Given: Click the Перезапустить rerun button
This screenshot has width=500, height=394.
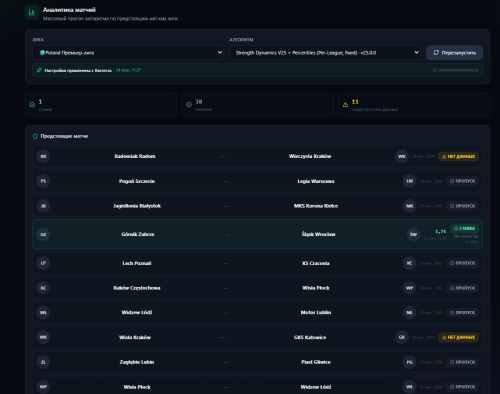Looking at the screenshot, I should 454,53.
